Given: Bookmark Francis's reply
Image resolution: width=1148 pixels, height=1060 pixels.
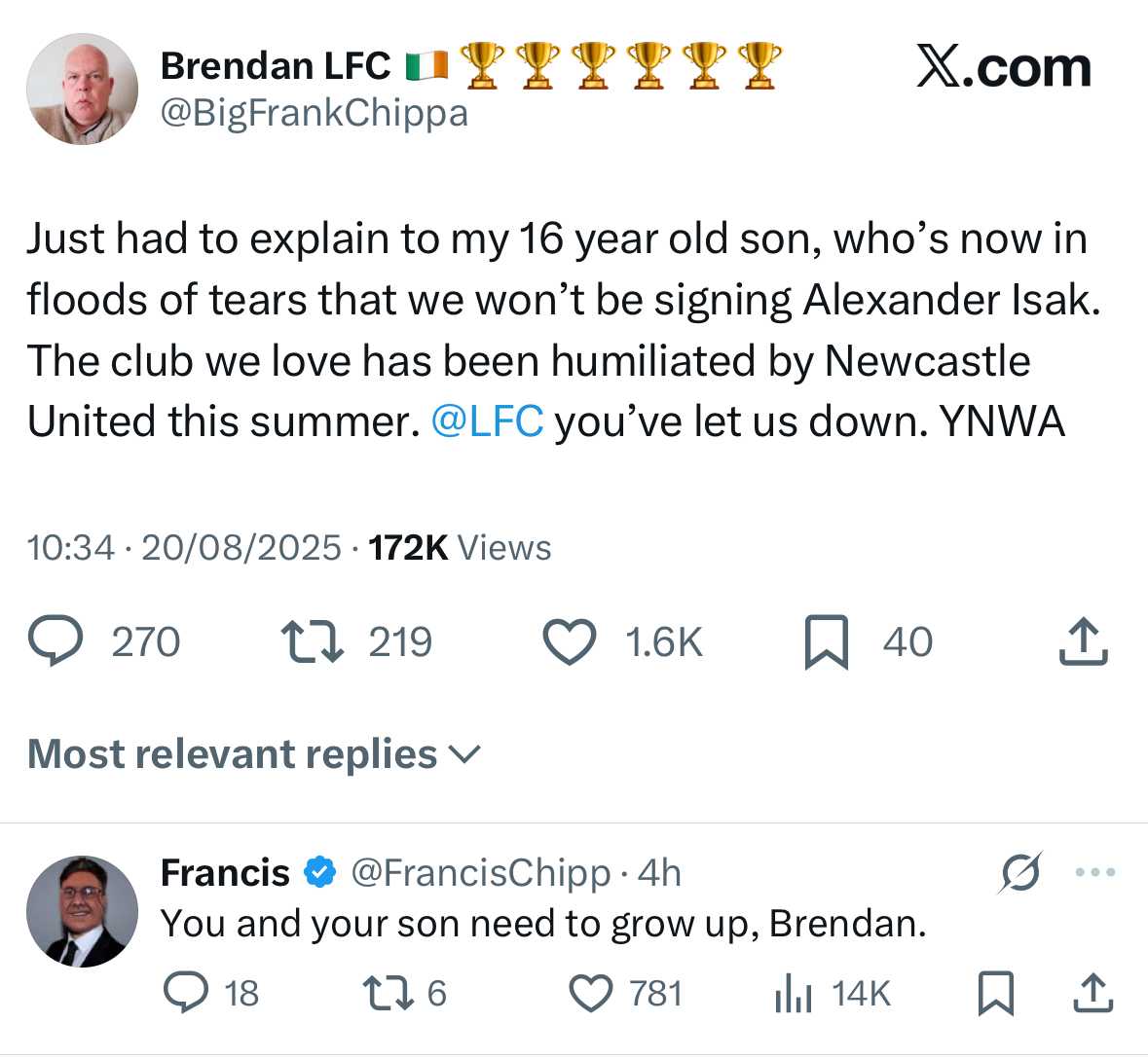Looking at the screenshot, I should (995, 993).
